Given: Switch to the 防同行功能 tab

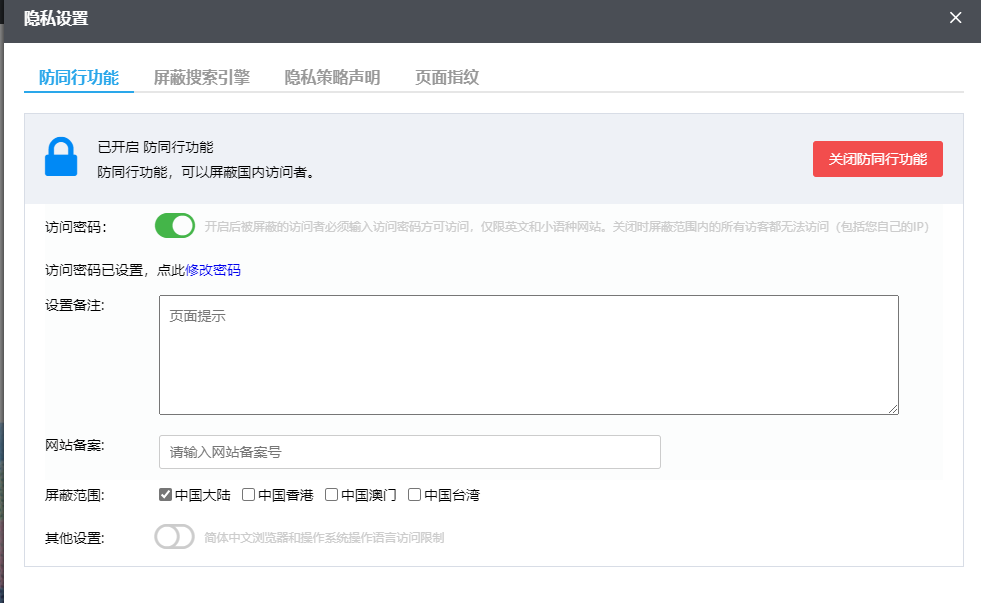Looking at the screenshot, I should (78, 77).
